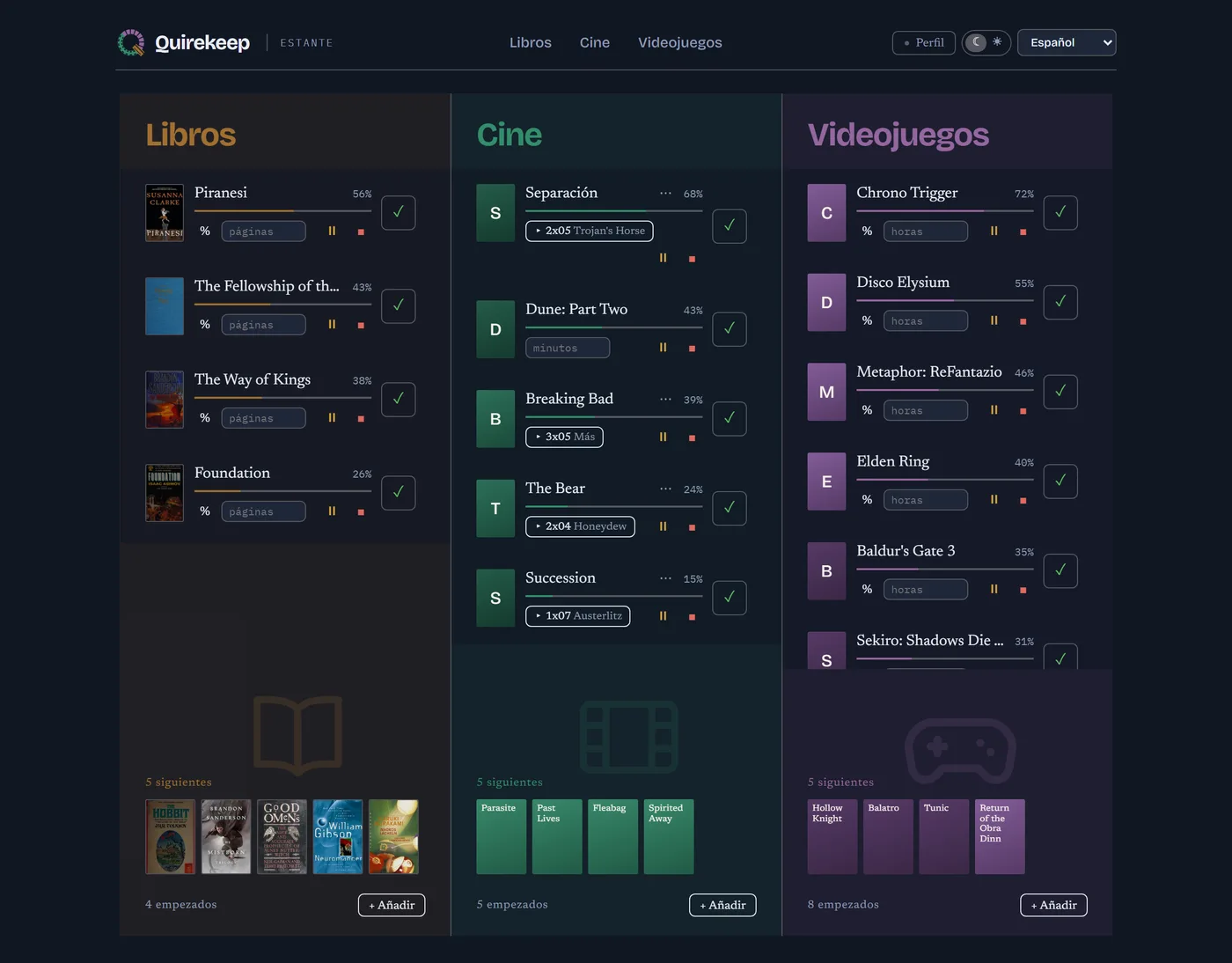
Task: Open the more options for Separación
Action: 665,194
